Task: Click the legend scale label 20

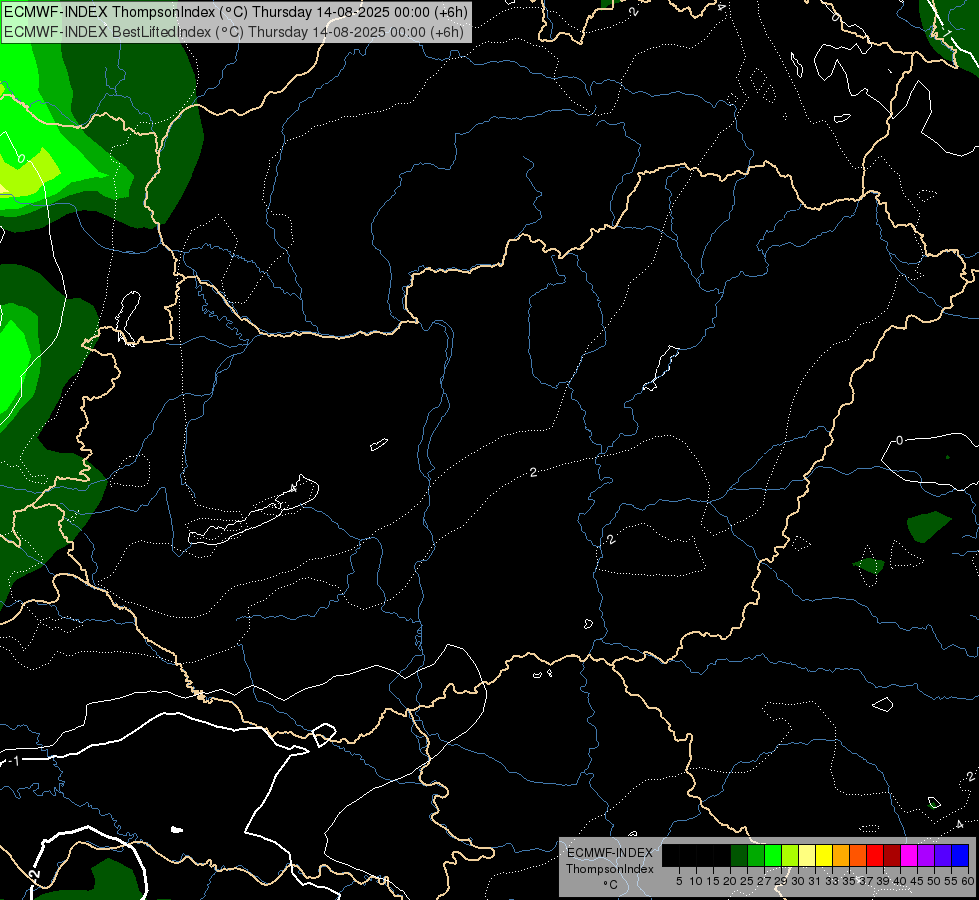Action: [x=730, y=881]
